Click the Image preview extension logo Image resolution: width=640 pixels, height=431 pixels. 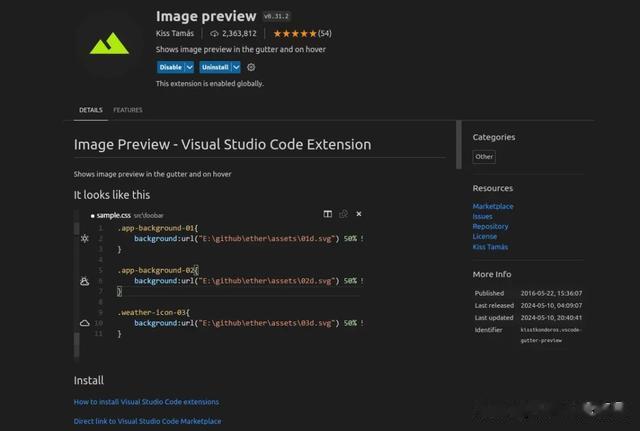pos(109,43)
